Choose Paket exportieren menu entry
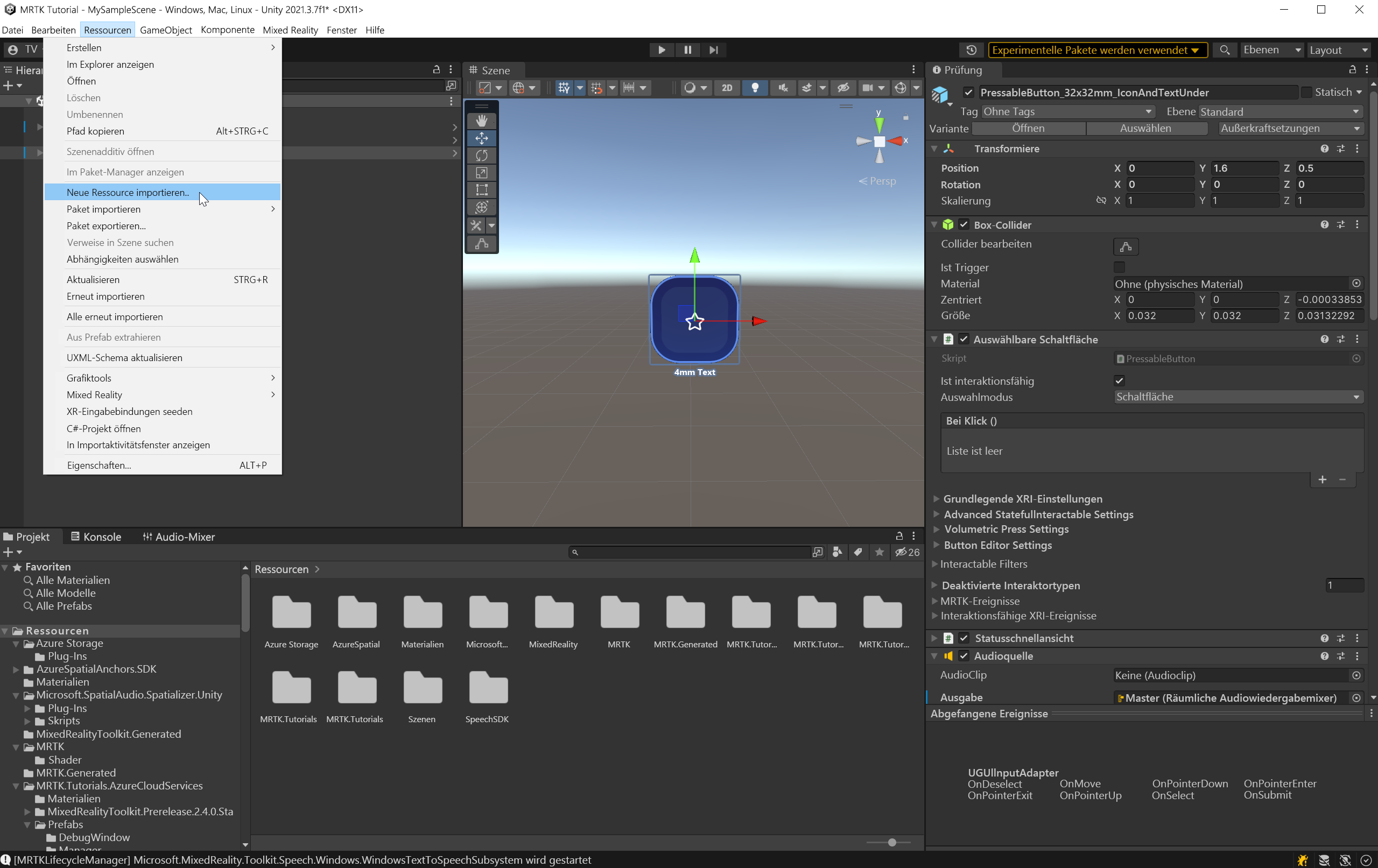The image size is (1378, 868). click(x=106, y=225)
